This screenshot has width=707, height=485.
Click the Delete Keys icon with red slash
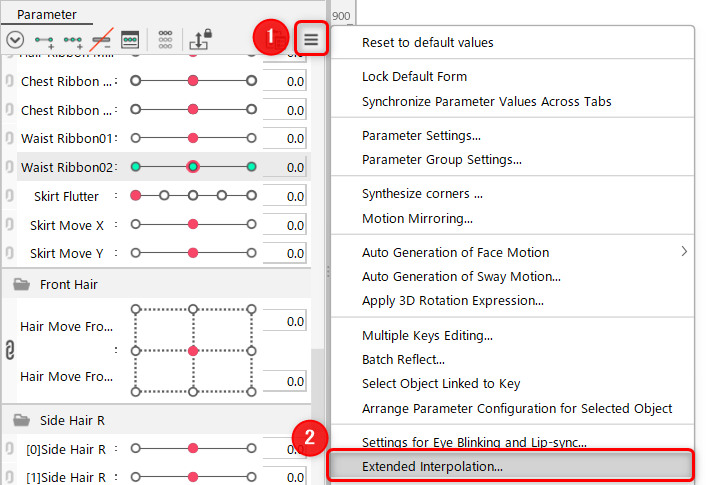101,40
